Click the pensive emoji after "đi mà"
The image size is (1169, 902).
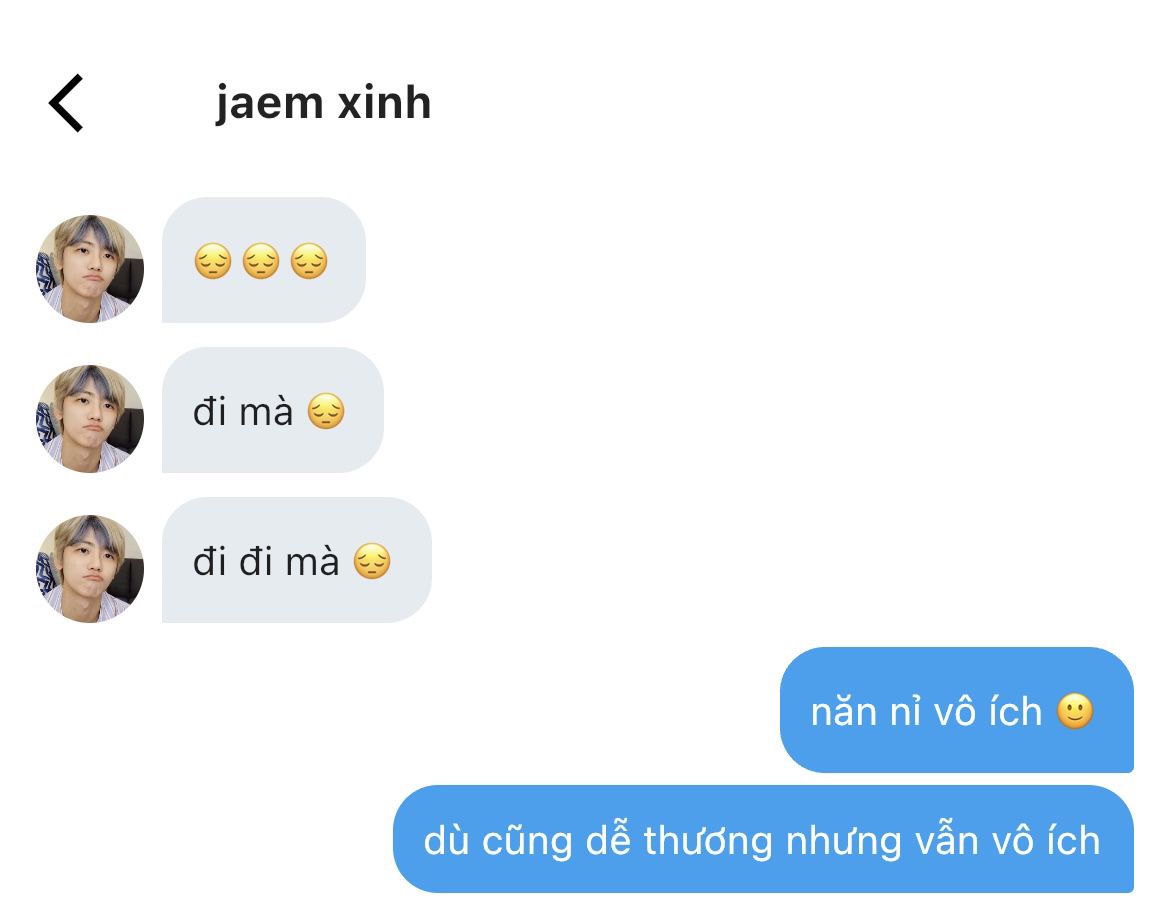click(326, 411)
